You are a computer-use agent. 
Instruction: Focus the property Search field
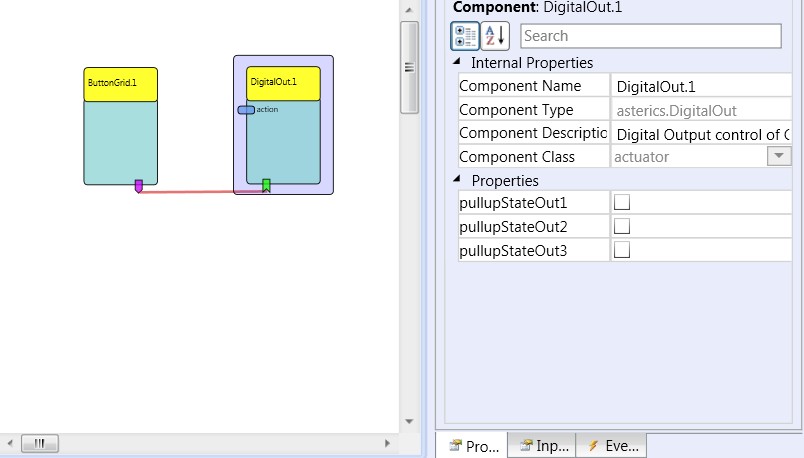[x=651, y=36]
